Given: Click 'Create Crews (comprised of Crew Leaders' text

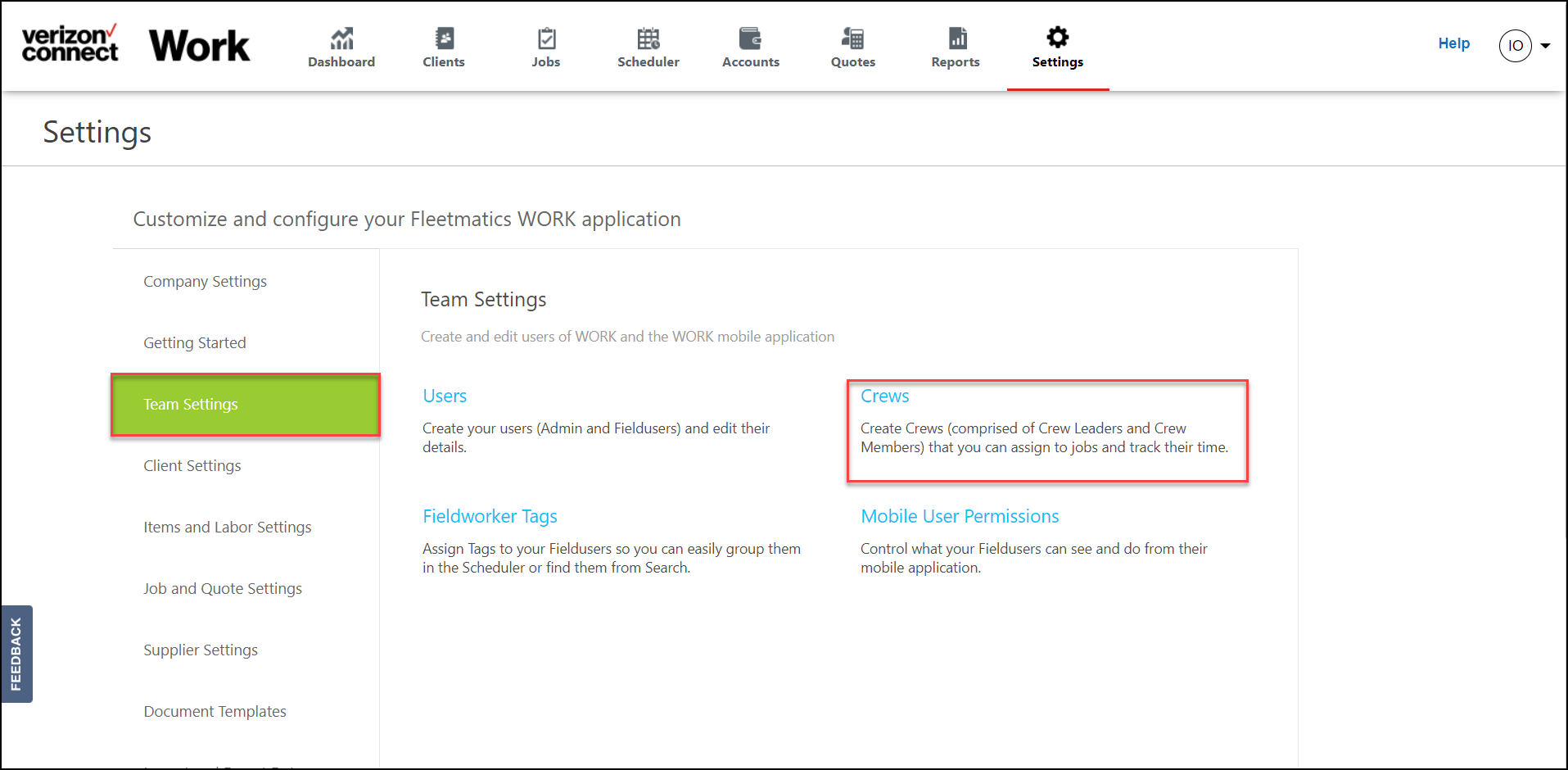Looking at the screenshot, I should pyautogui.click(x=1045, y=437).
